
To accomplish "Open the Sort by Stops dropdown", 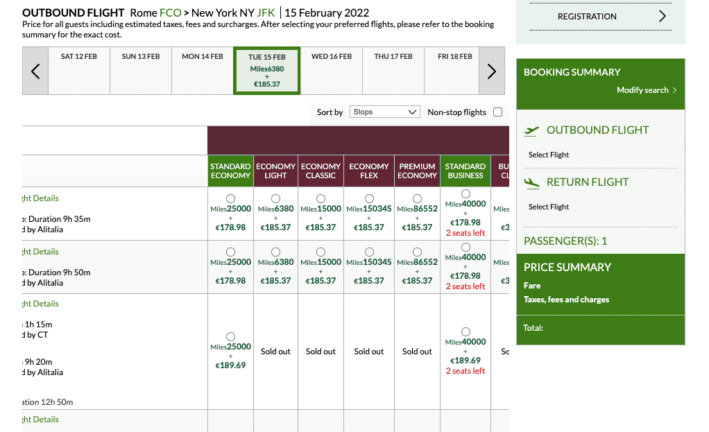I will (x=385, y=113).
